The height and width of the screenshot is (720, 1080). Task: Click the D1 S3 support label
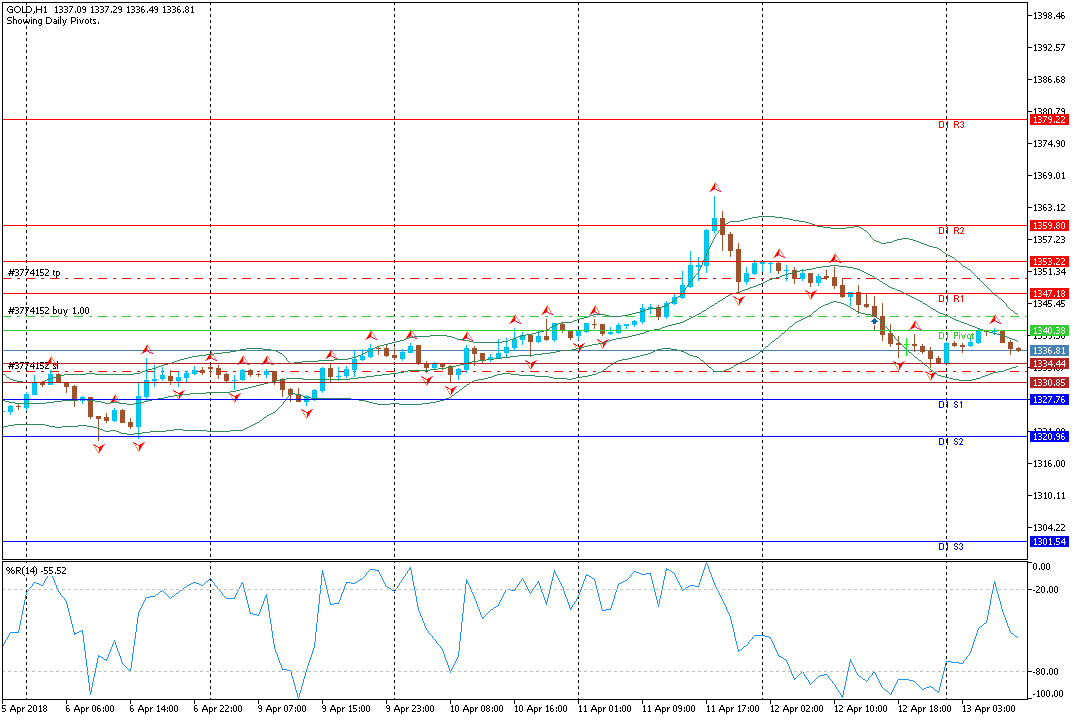click(951, 547)
